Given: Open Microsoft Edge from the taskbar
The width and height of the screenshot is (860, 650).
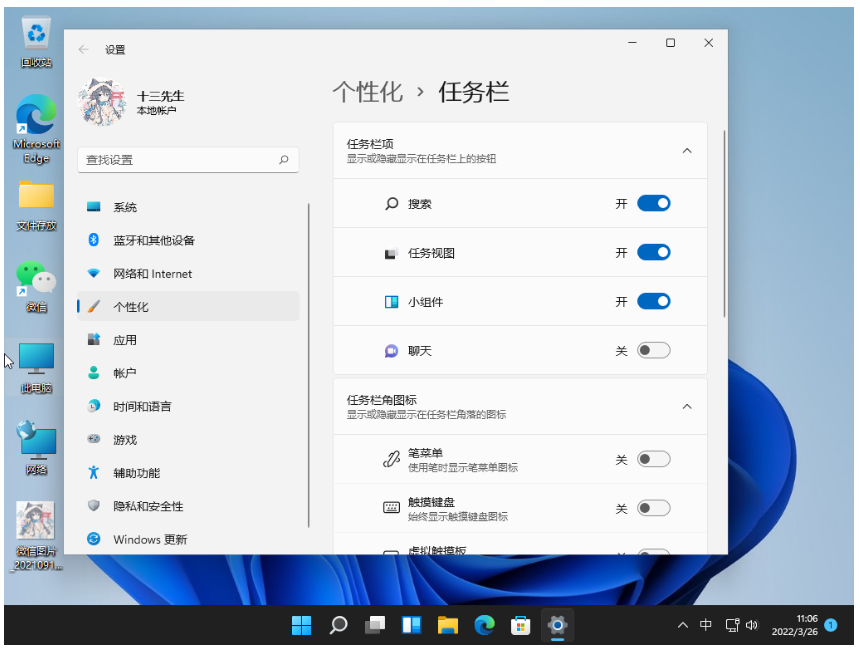Looking at the screenshot, I should pos(484,626).
